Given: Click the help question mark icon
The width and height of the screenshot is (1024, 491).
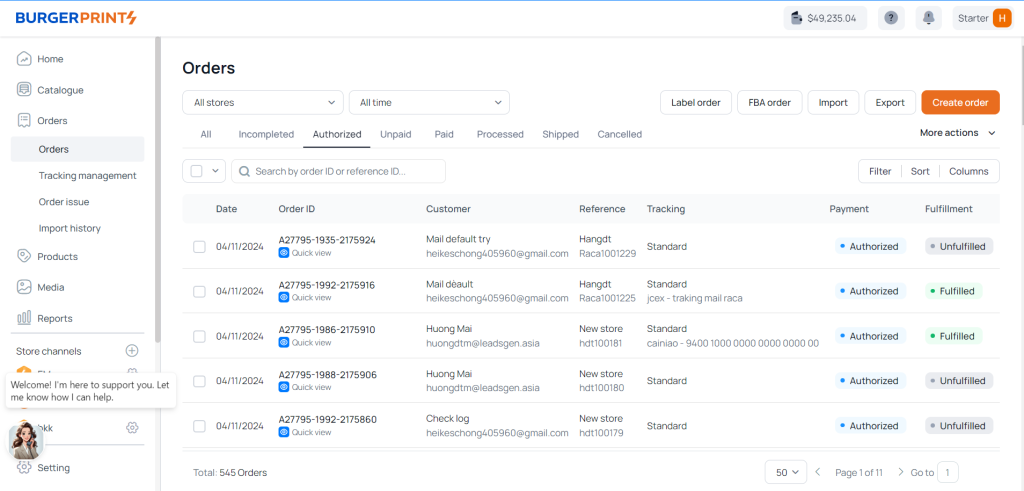Looking at the screenshot, I should [x=891, y=18].
